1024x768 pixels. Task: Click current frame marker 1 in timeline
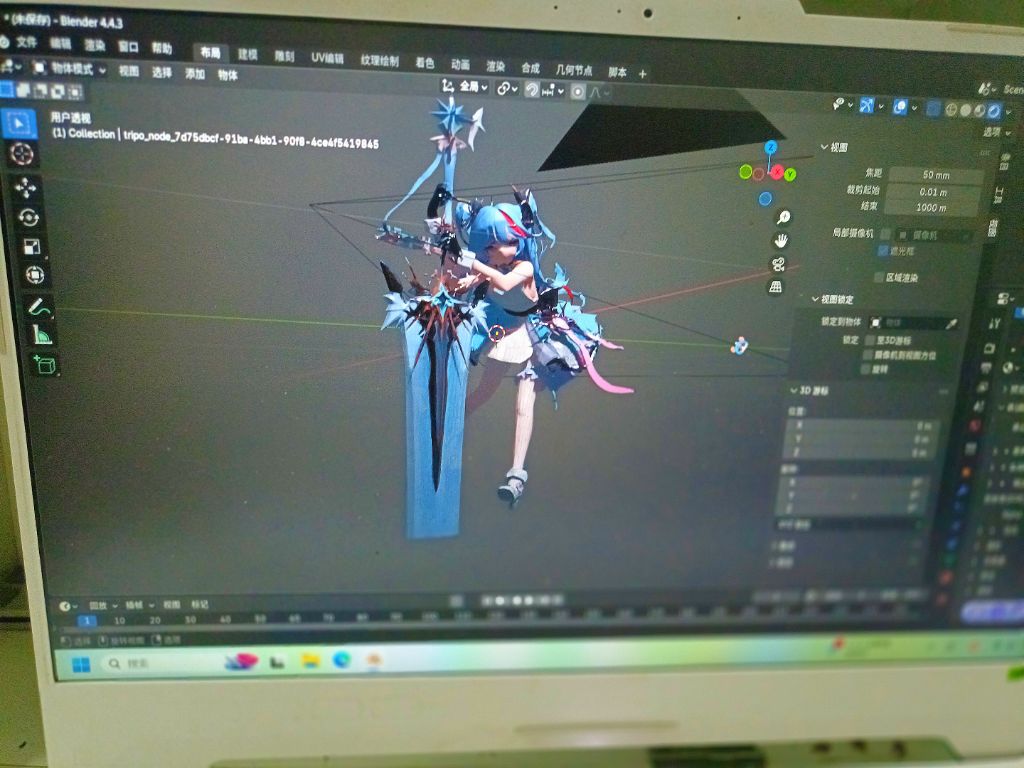coord(87,620)
